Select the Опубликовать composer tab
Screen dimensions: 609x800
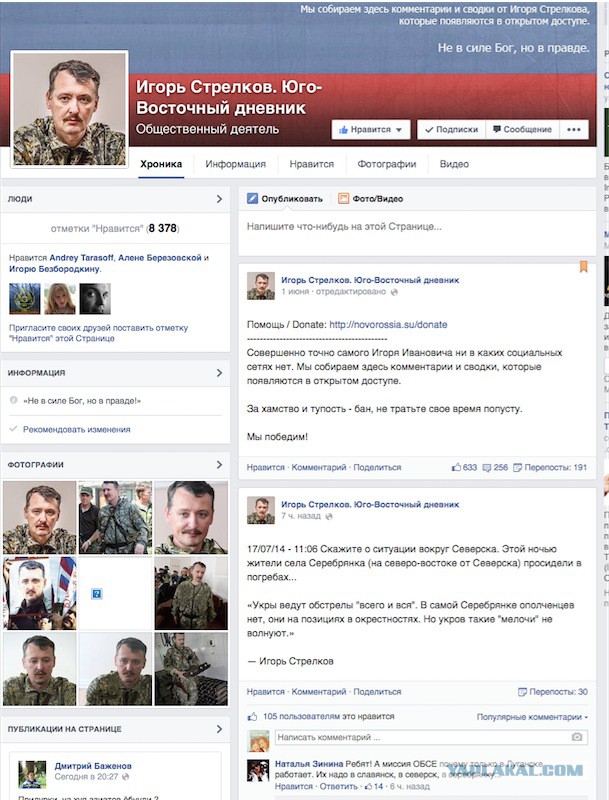point(285,199)
